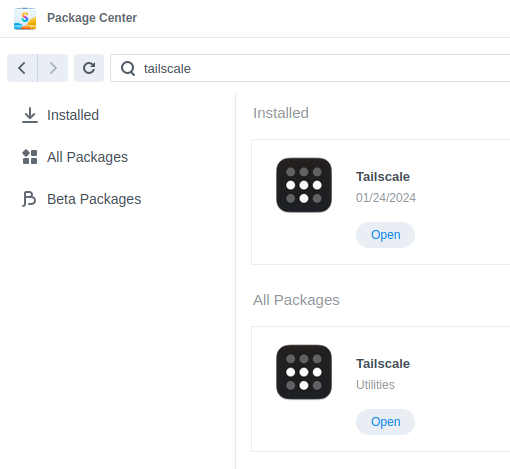Focus the search field containing tailscale
Viewport: 510px width, 469px height.
(x=310, y=68)
